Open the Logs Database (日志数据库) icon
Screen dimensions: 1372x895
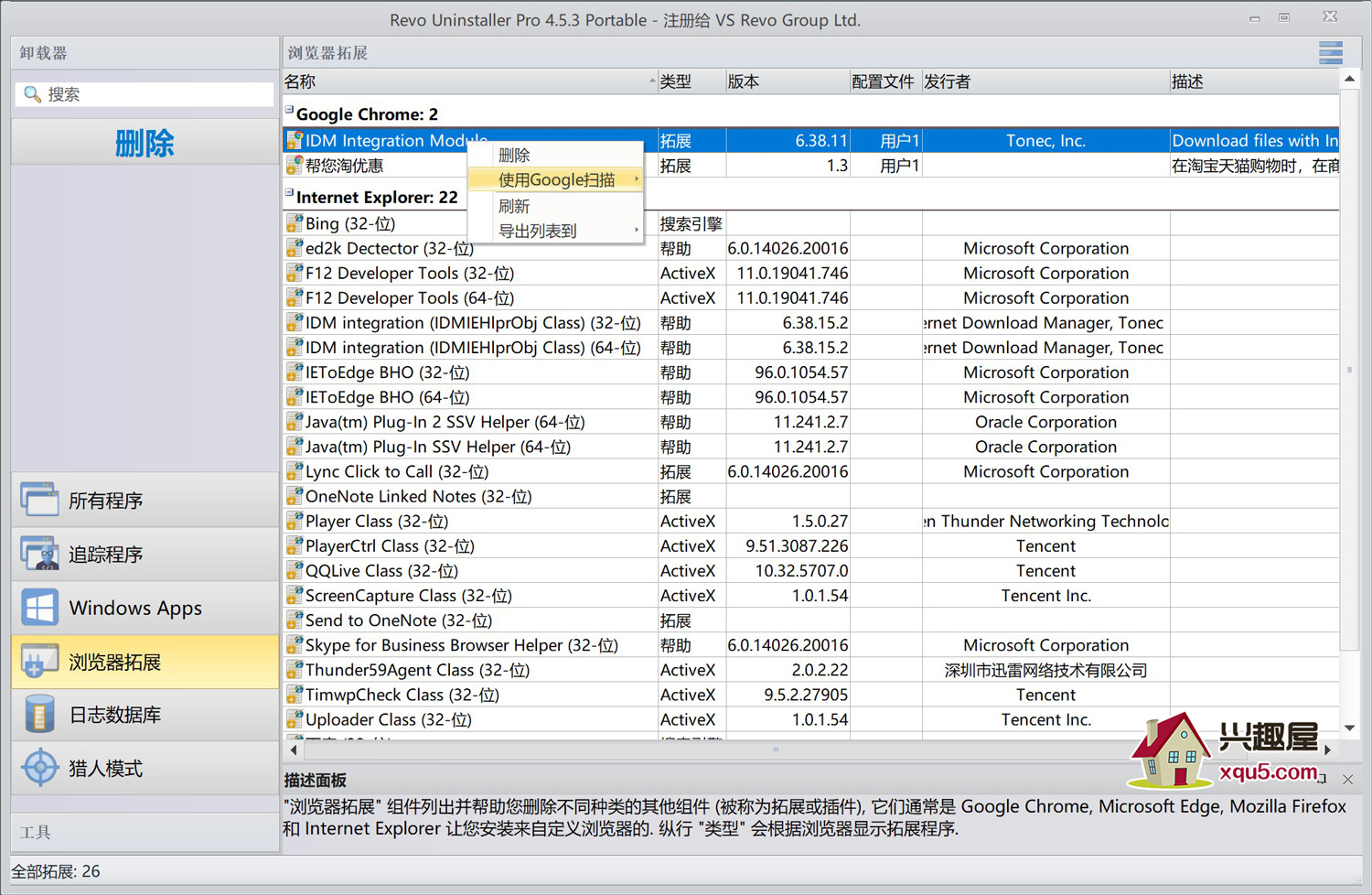[x=39, y=715]
